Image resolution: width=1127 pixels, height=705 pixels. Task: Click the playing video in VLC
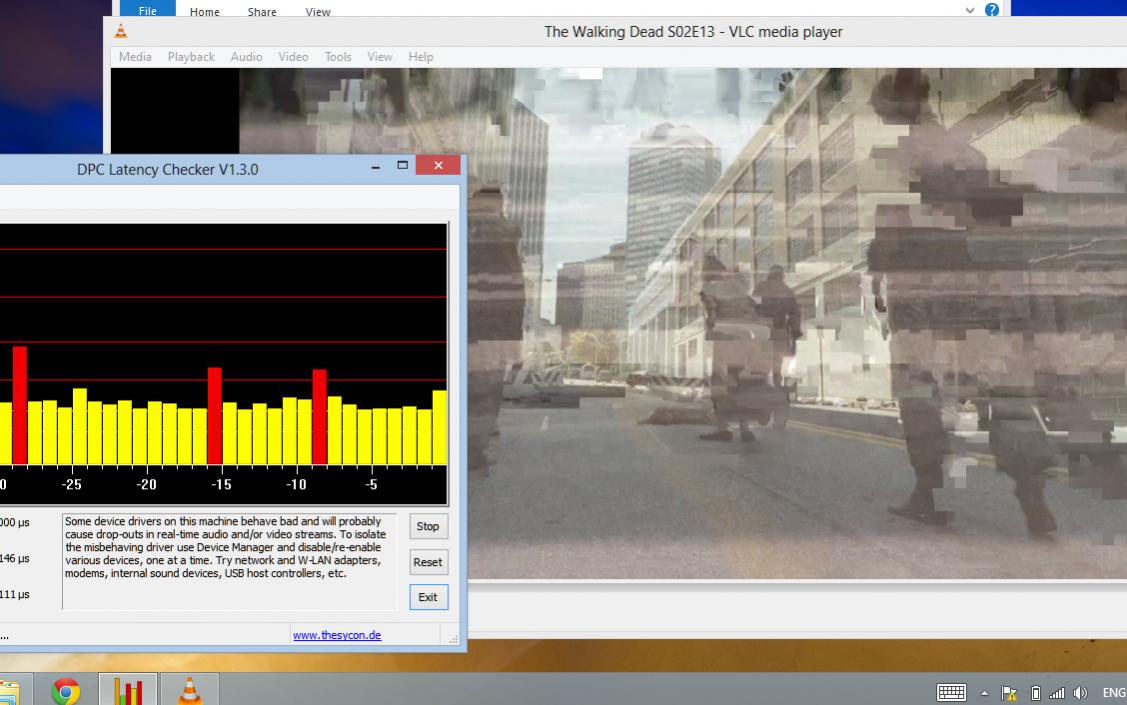click(x=797, y=323)
